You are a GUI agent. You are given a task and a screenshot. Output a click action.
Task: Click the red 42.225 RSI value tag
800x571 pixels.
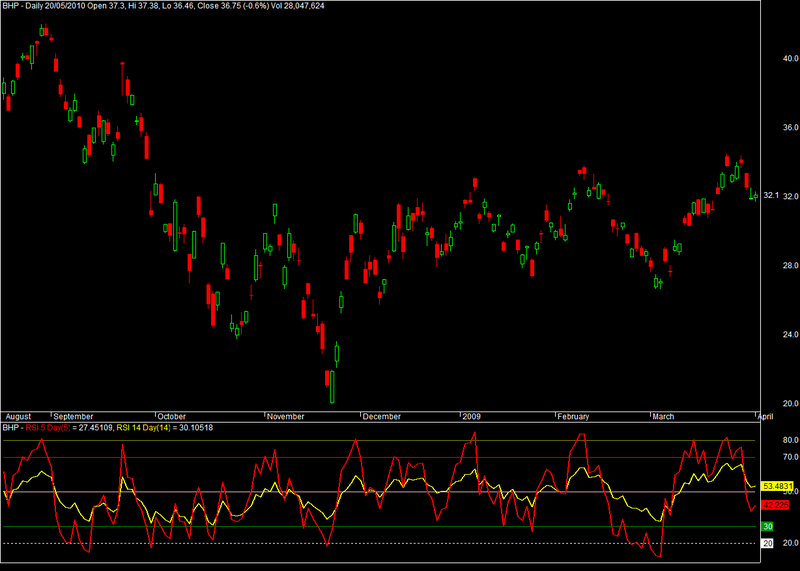click(775, 505)
